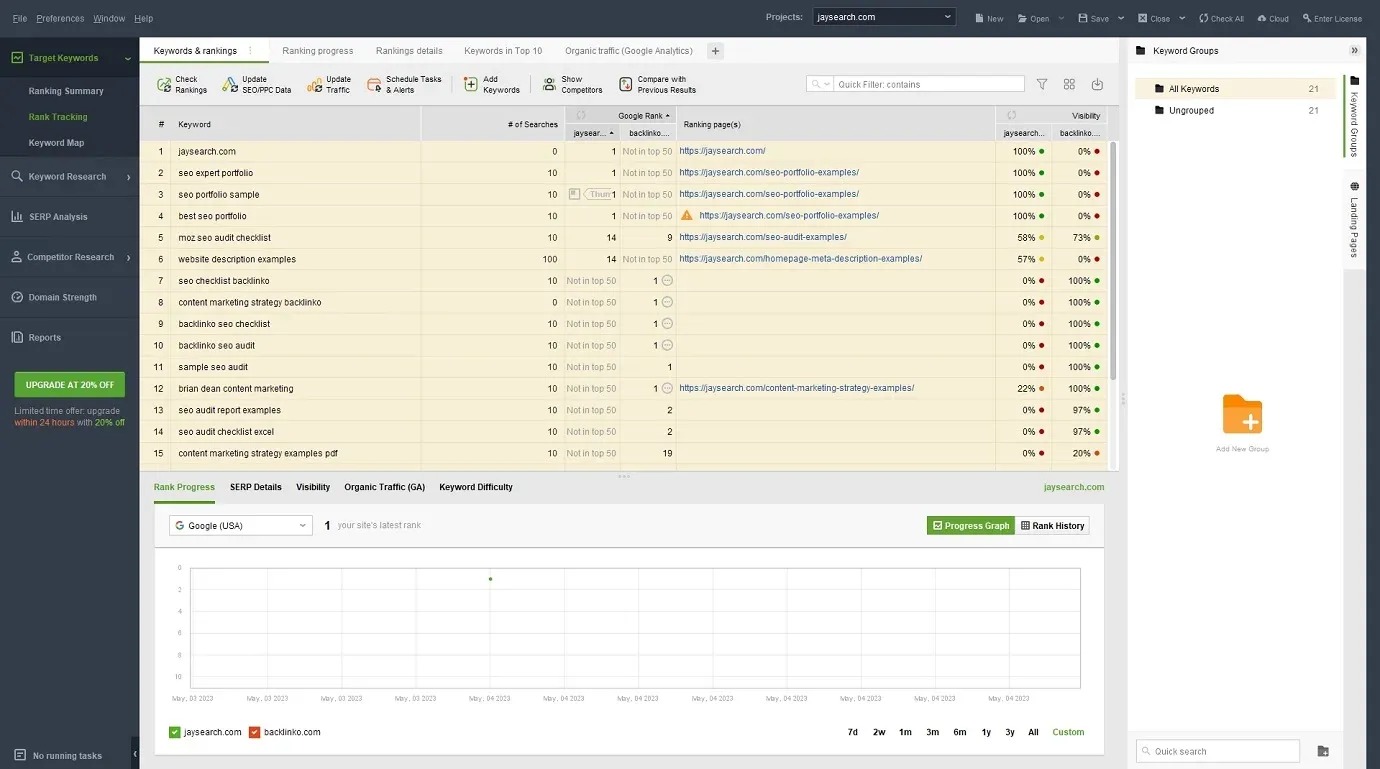Image resolution: width=1380 pixels, height=769 pixels.
Task: Open the filter funnel icon
Action: click(1041, 85)
